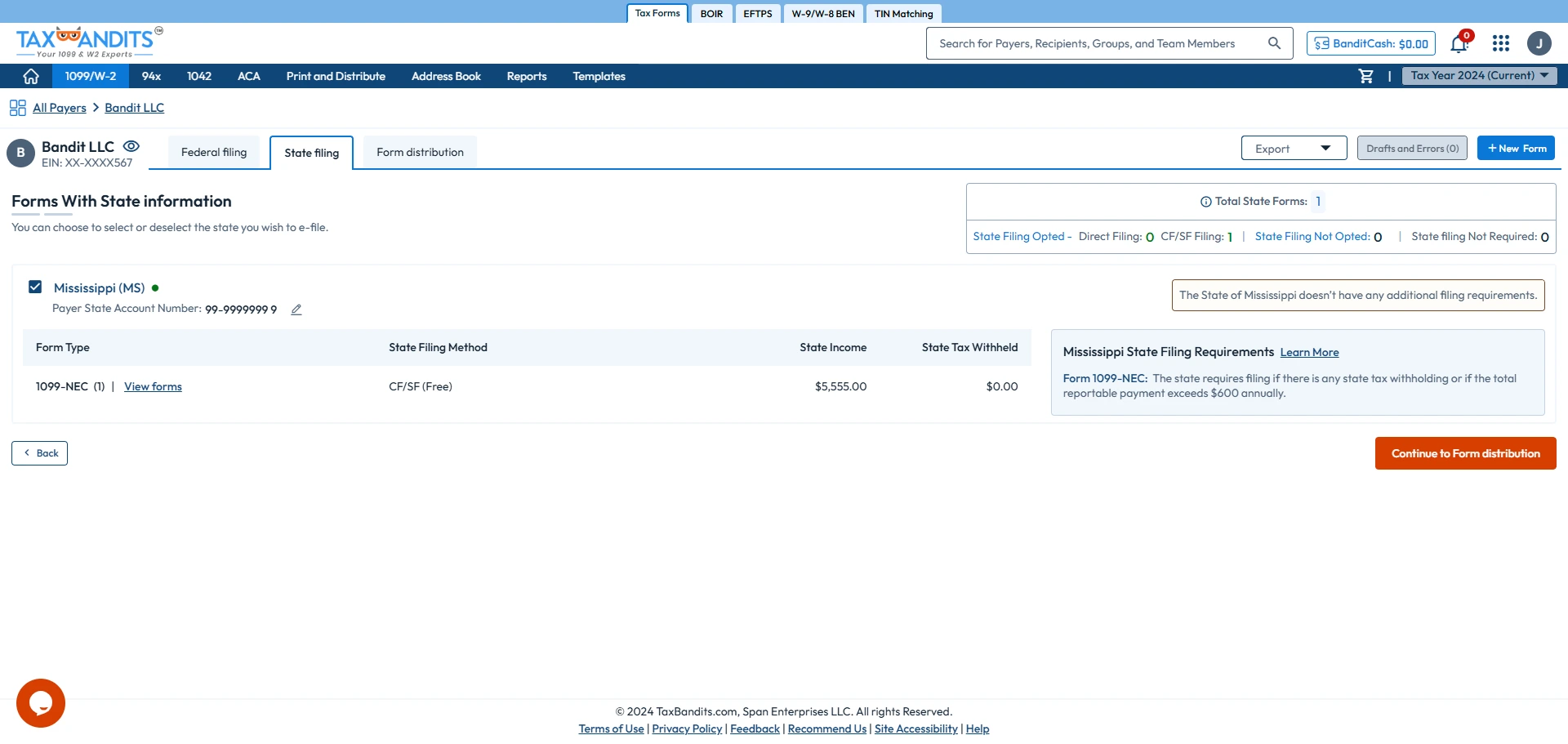This screenshot has width=1568, height=744.
Task: Click the Total State Forms count 1
Action: tap(1318, 202)
